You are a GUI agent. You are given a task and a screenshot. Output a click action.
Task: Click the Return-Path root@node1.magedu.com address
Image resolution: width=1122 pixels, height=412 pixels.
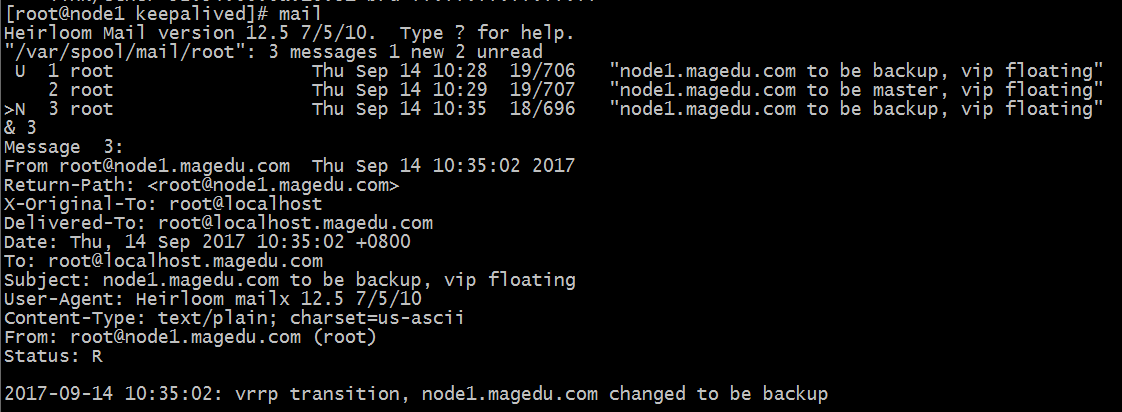coord(273,185)
